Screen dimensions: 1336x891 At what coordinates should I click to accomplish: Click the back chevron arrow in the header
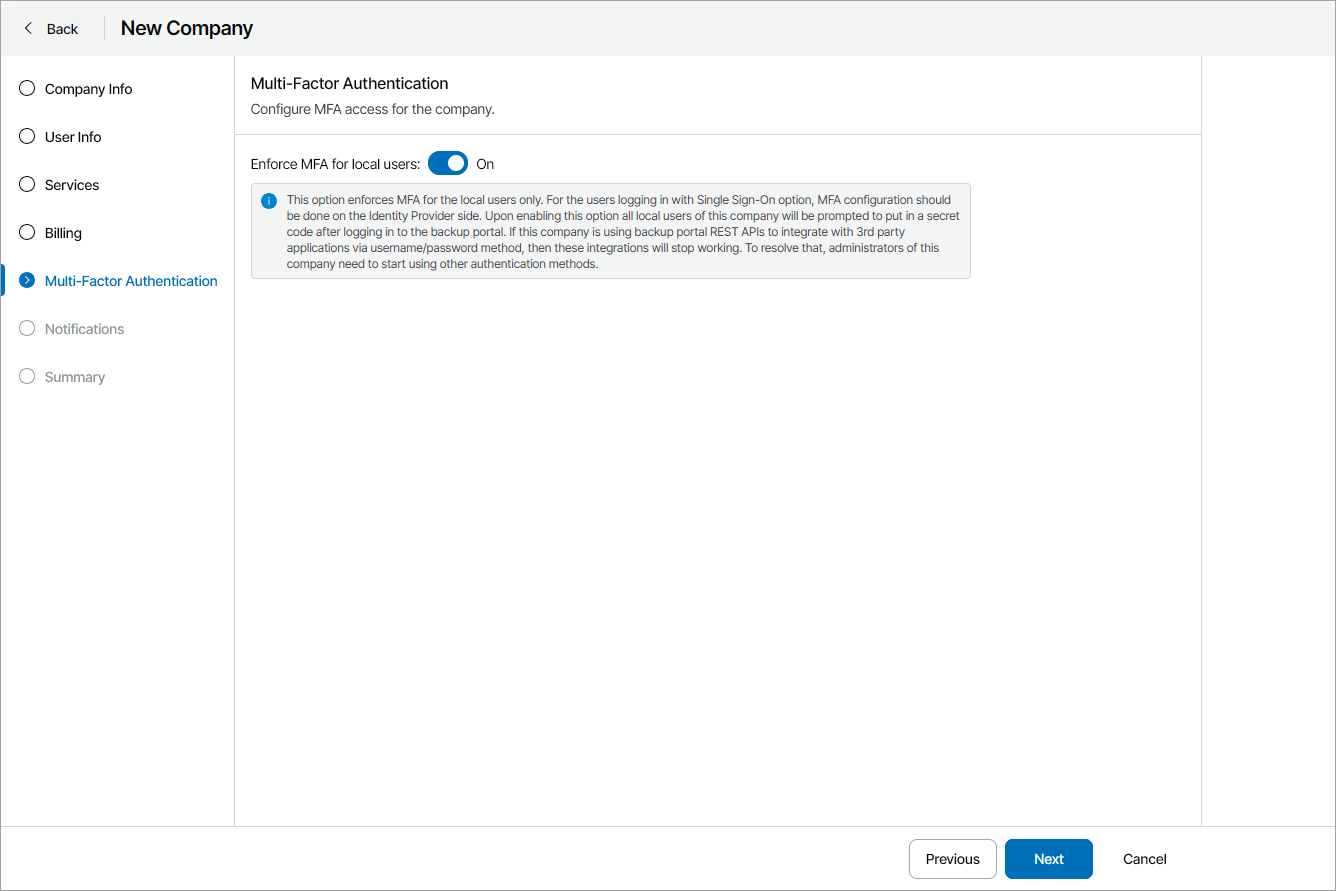[x=26, y=28]
